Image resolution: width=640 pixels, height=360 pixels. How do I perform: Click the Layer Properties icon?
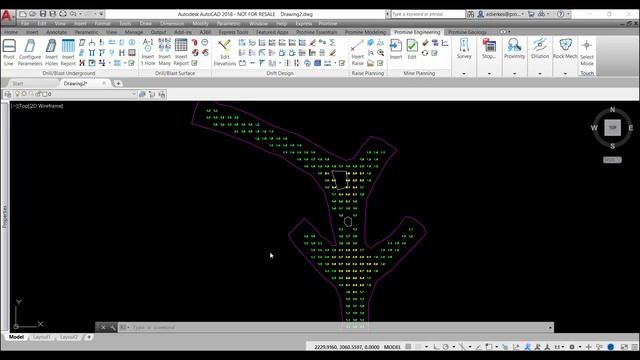[8, 94]
